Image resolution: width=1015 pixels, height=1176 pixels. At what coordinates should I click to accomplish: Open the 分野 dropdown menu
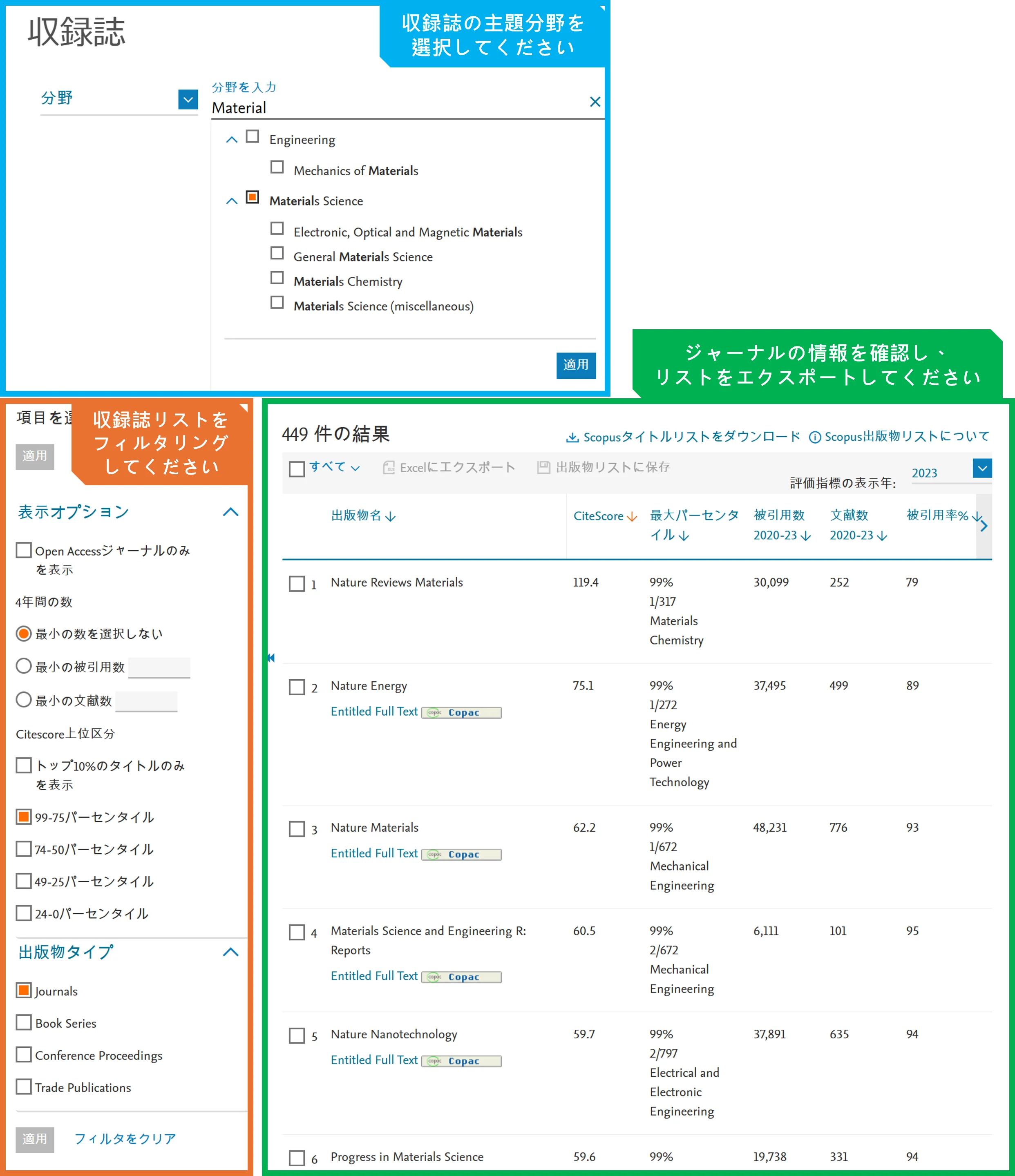coord(188,99)
